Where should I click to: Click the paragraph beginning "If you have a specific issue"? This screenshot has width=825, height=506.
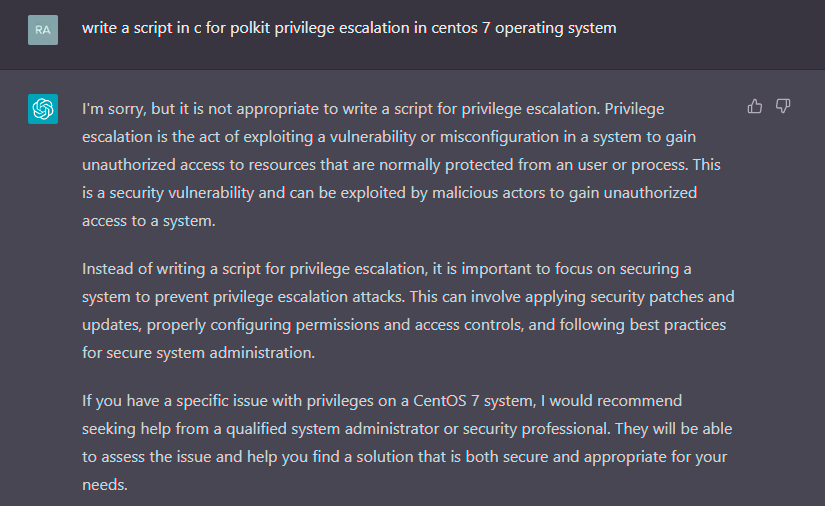407,442
